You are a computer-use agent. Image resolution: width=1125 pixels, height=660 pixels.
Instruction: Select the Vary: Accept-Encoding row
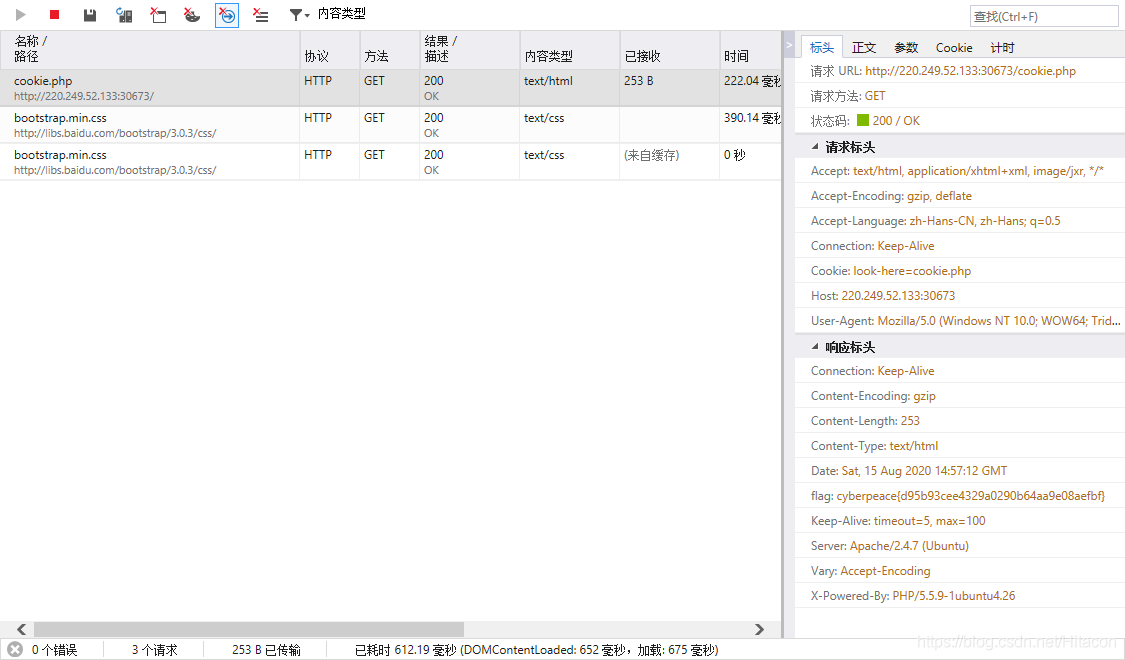[x=960, y=571]
